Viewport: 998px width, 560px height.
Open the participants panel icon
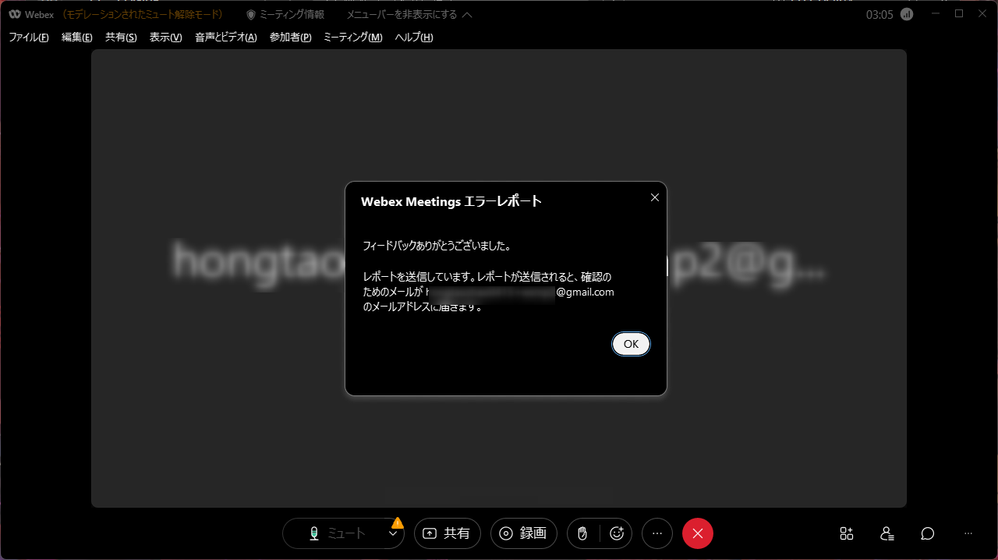click(x=887, y=533)
